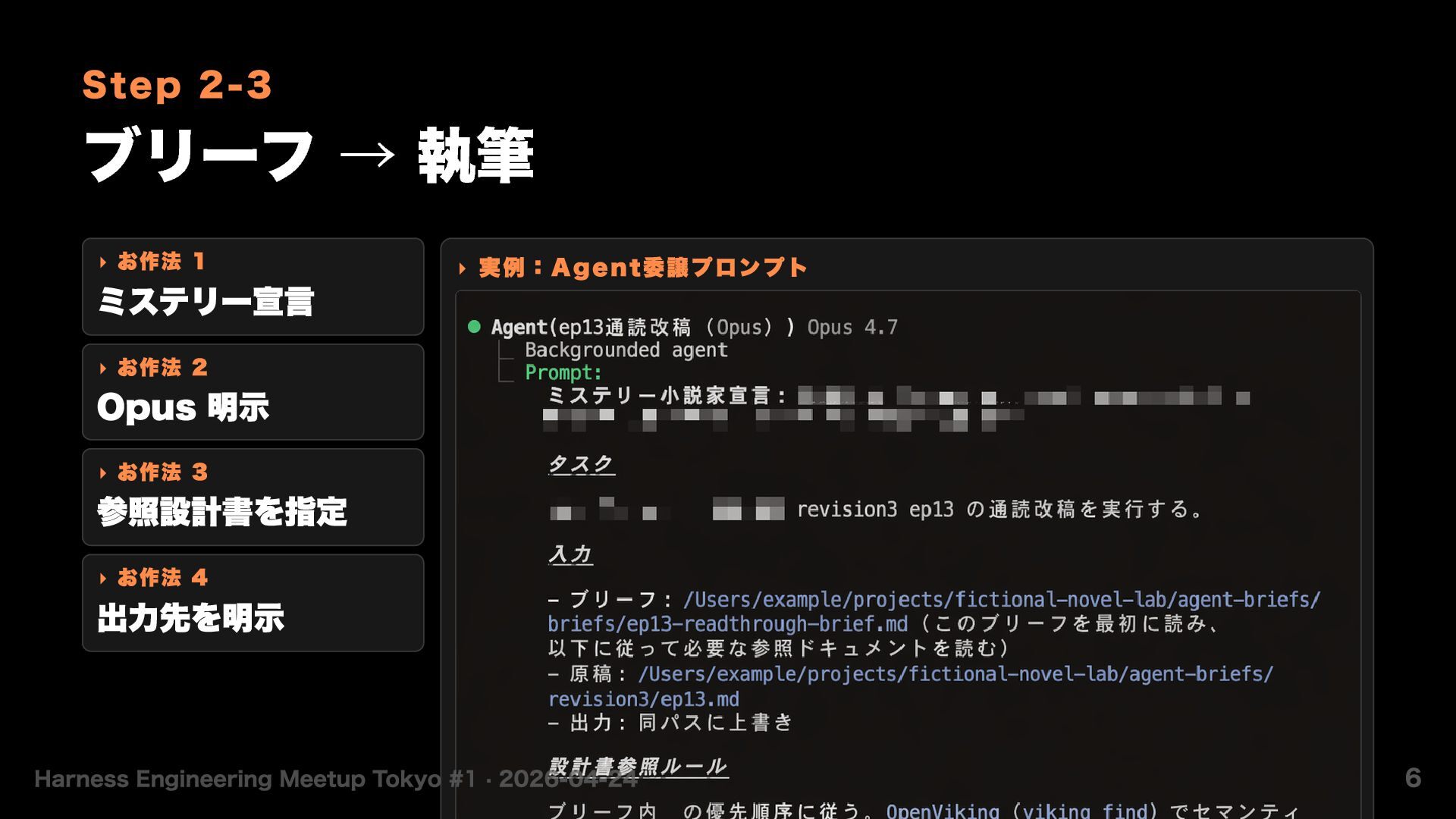Select the ミステリー宣言 card
Image resolution: width=1456 pixels, height=819 pixels.
pos(253,287)
